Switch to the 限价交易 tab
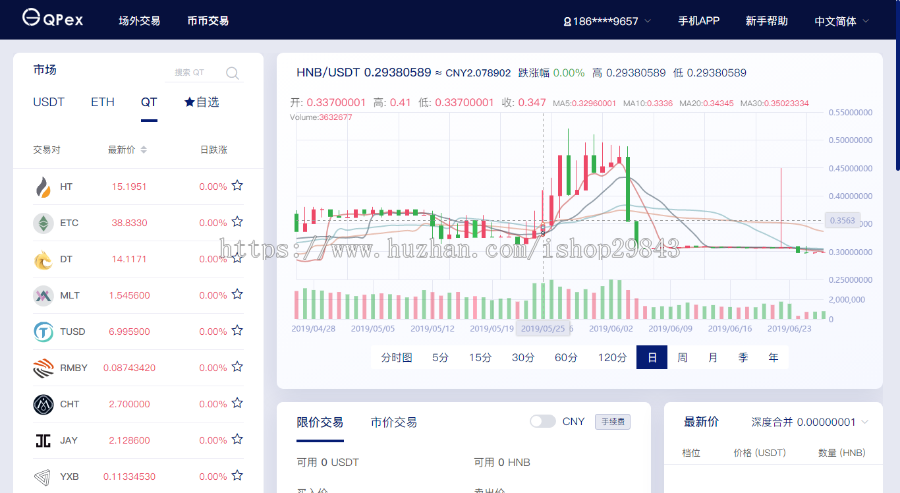This screenshot has width=900, height=493. pyautogui.click(x=320, y=422)
